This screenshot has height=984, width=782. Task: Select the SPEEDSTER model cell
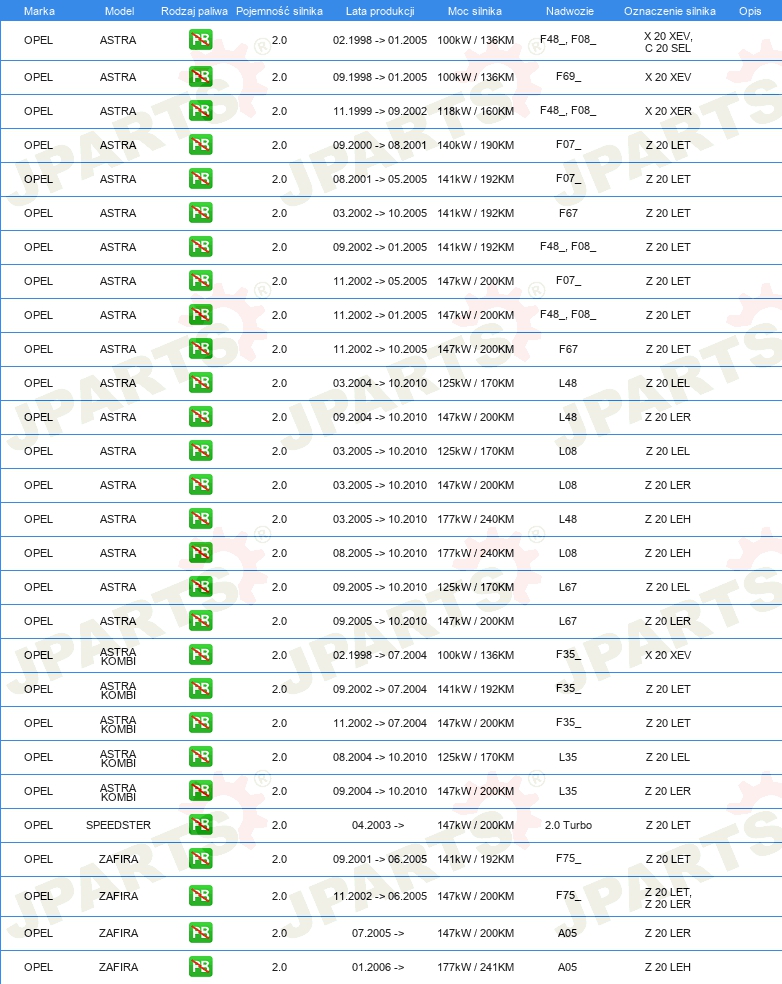pos(119,825)
